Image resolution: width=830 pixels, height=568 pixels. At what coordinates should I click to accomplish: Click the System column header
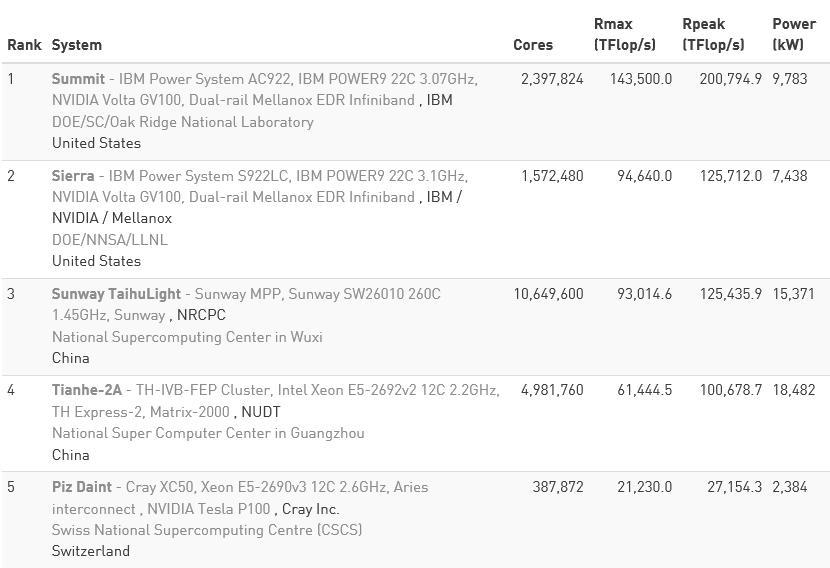(x=77, y=45)
